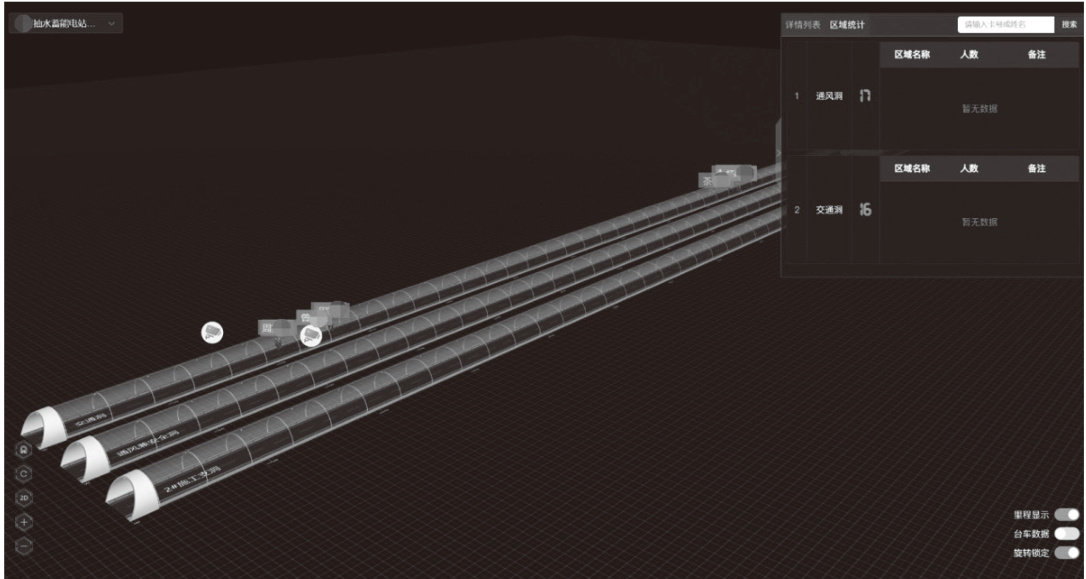Expand the 通风洞 region row
Image resolution: width=1086 pixels, height=579 pixels.
[x=829, y=96]
